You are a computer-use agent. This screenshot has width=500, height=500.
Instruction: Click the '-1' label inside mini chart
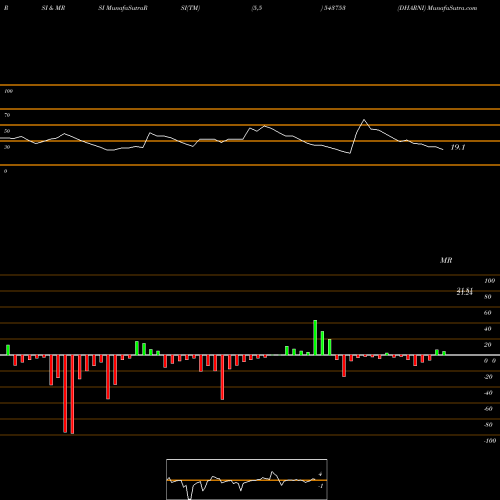click(x=321, y=486)
